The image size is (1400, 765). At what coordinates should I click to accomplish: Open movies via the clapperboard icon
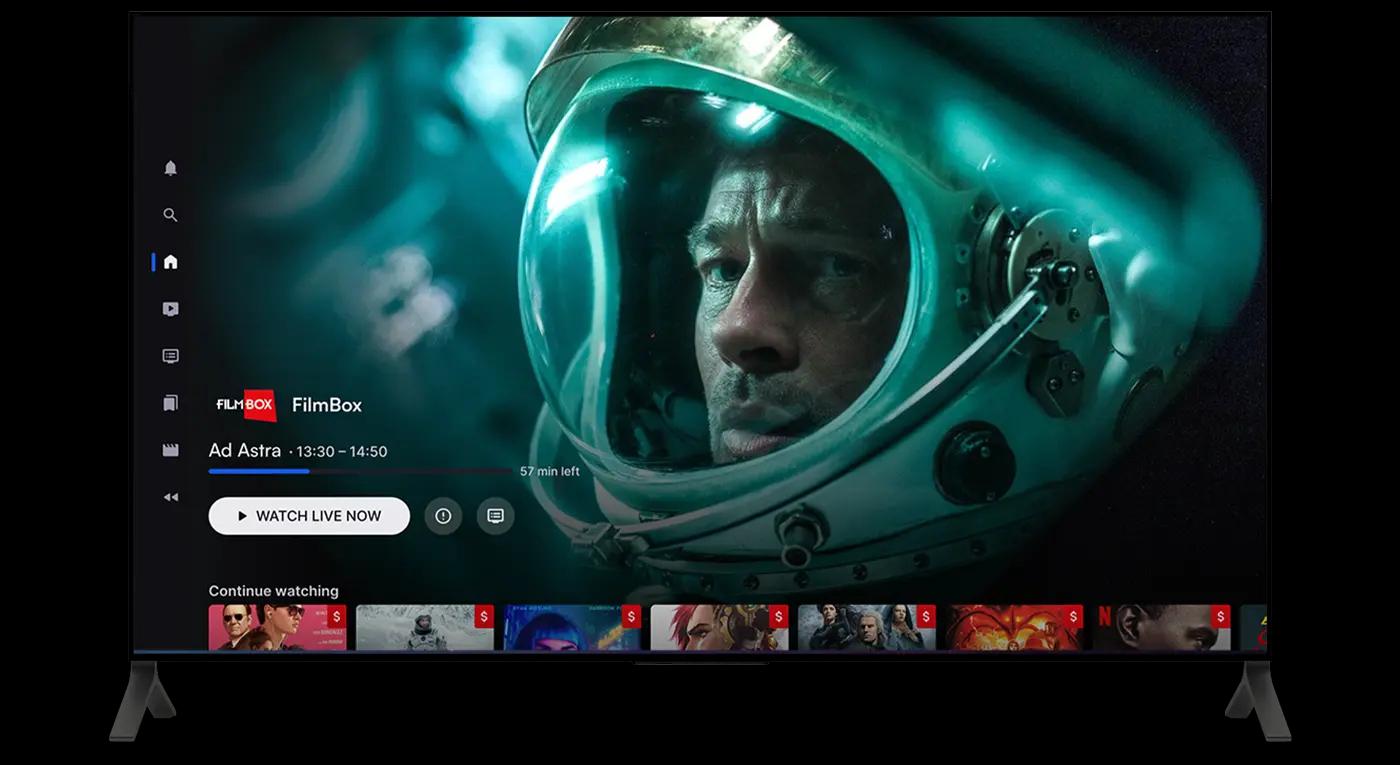click(x=170, y=450)
